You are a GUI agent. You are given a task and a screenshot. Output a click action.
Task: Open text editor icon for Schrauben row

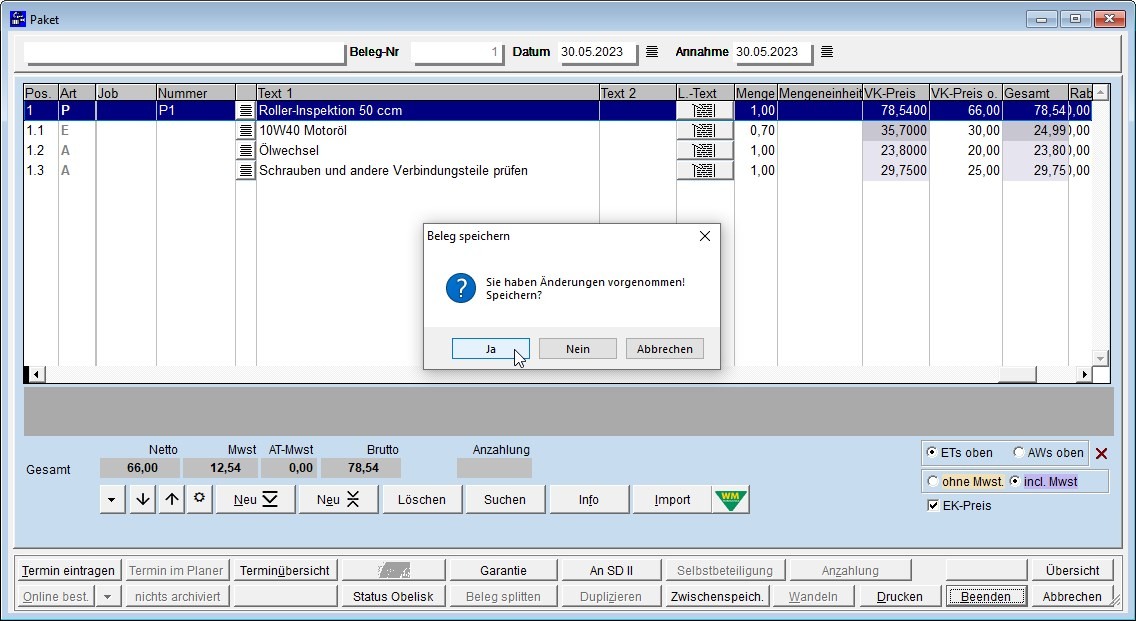point(246,171)
